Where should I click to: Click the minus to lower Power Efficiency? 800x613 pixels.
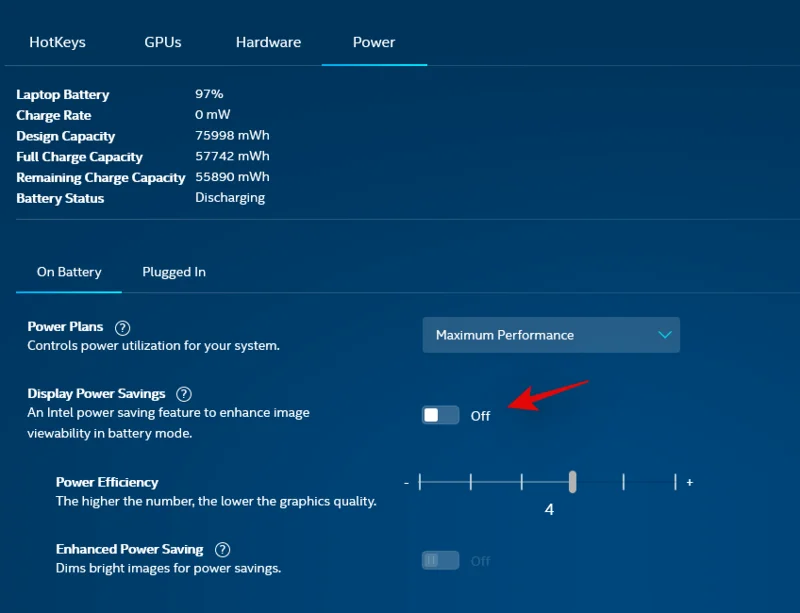(406, 481)
